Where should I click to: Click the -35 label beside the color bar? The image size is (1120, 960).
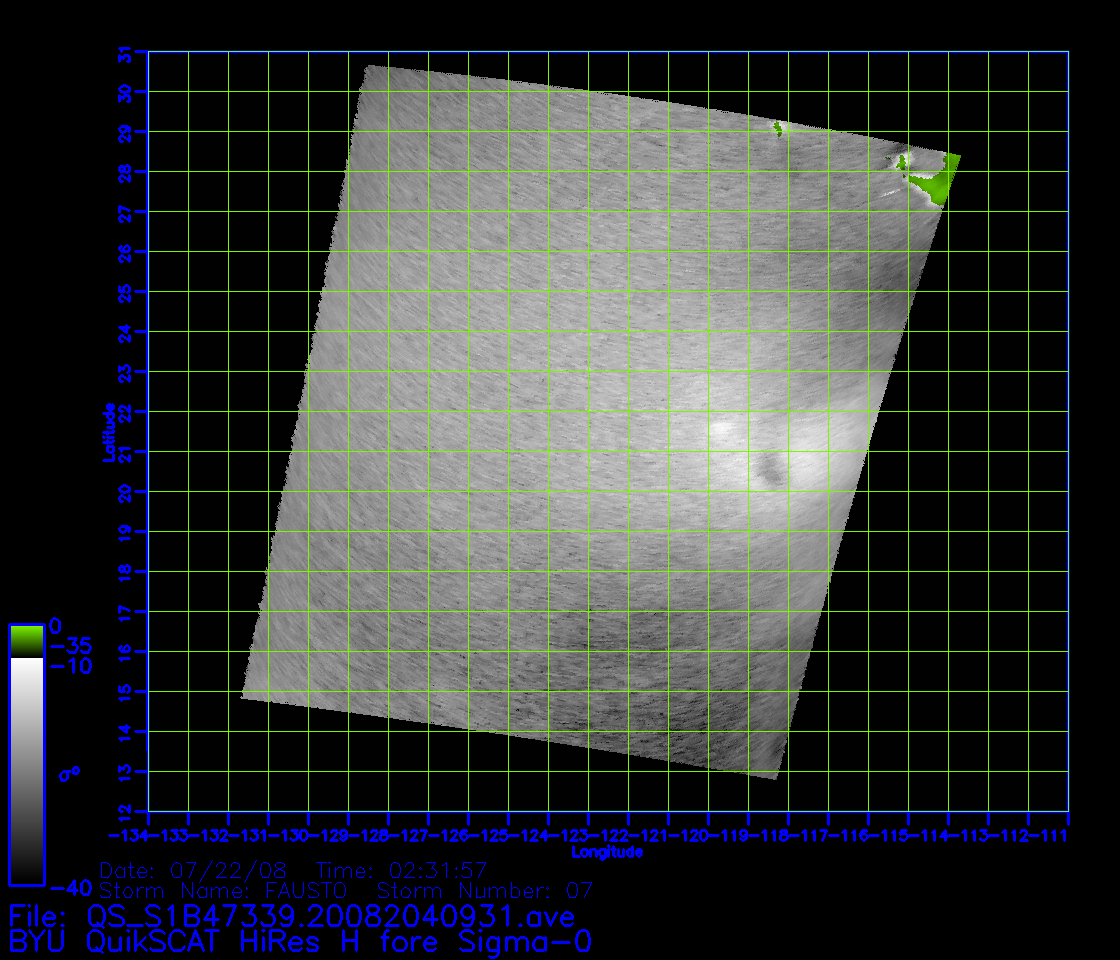pyautogui.click(x=70, y=646)
